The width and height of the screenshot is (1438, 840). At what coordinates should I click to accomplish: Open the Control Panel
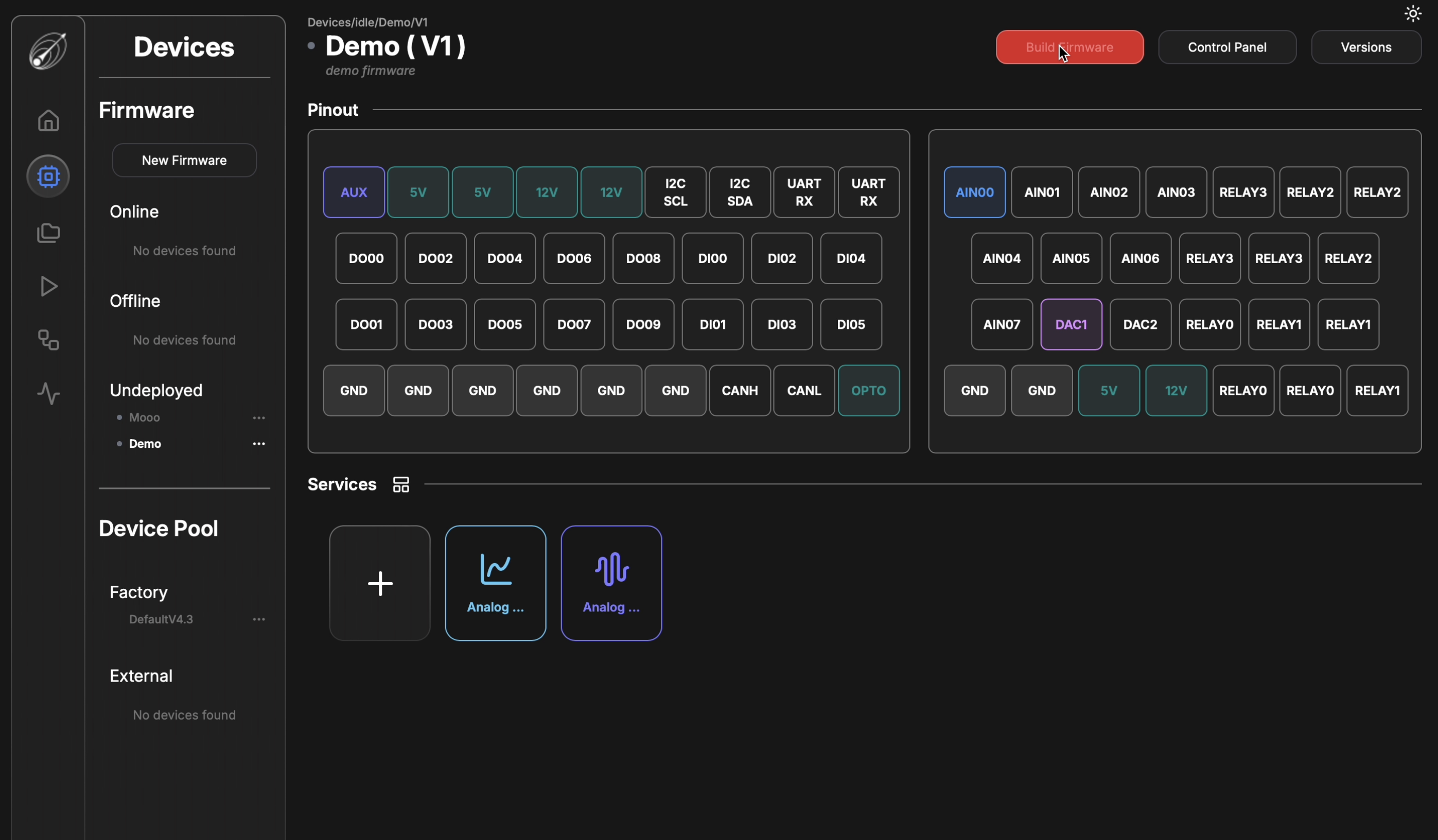1227,47
